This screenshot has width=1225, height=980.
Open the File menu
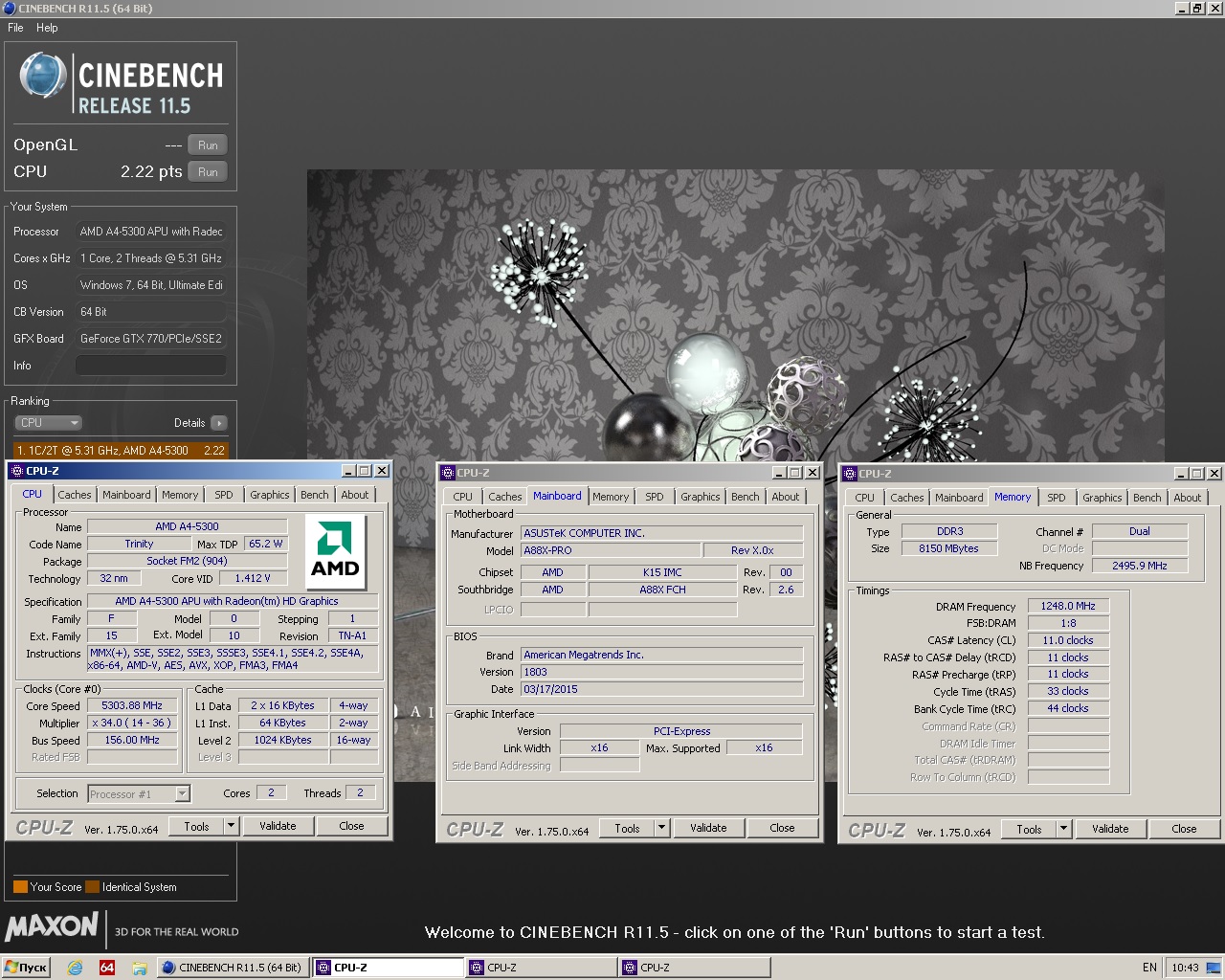point(15,28)
